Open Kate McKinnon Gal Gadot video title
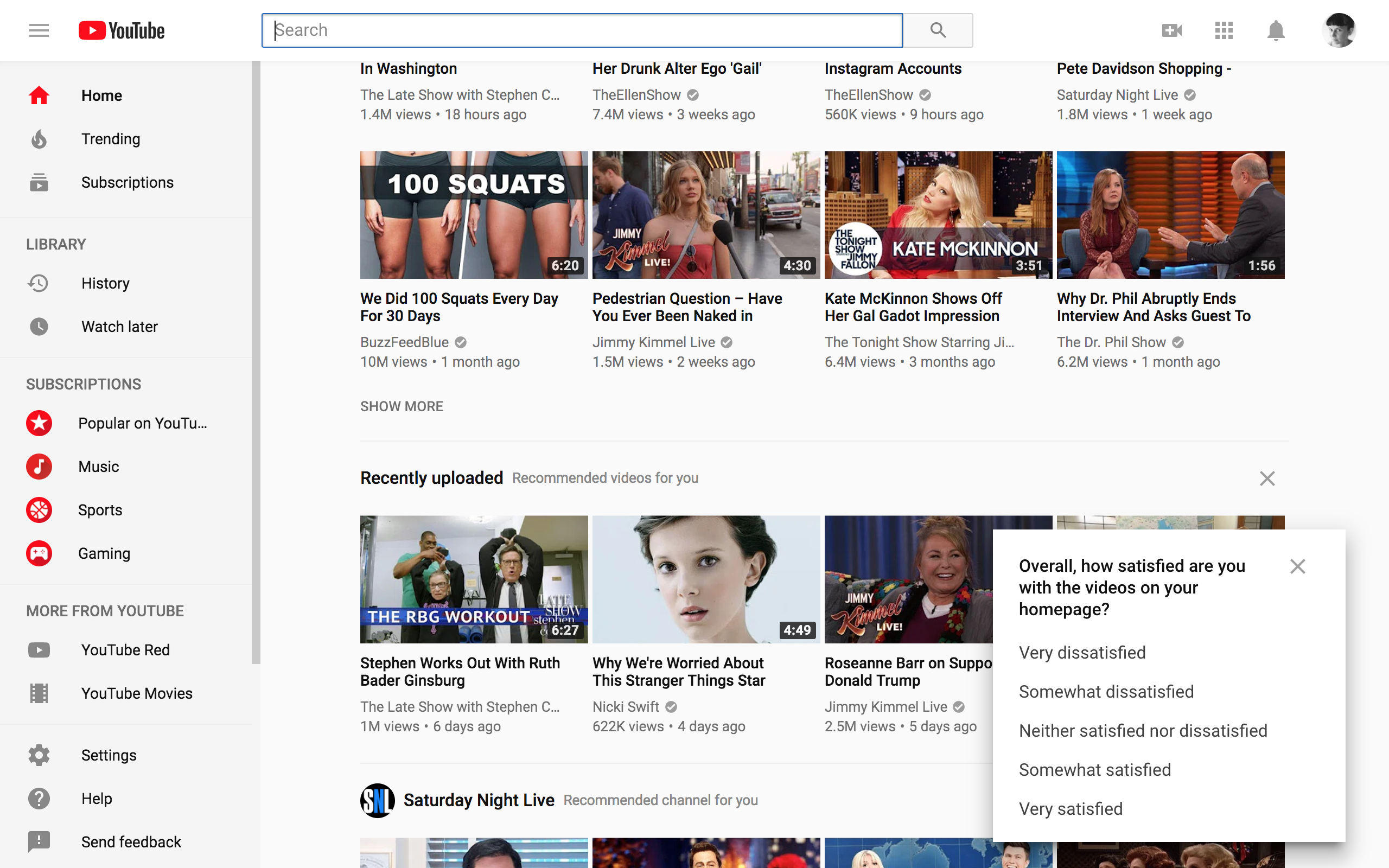1389x868 pixels. 913,307
